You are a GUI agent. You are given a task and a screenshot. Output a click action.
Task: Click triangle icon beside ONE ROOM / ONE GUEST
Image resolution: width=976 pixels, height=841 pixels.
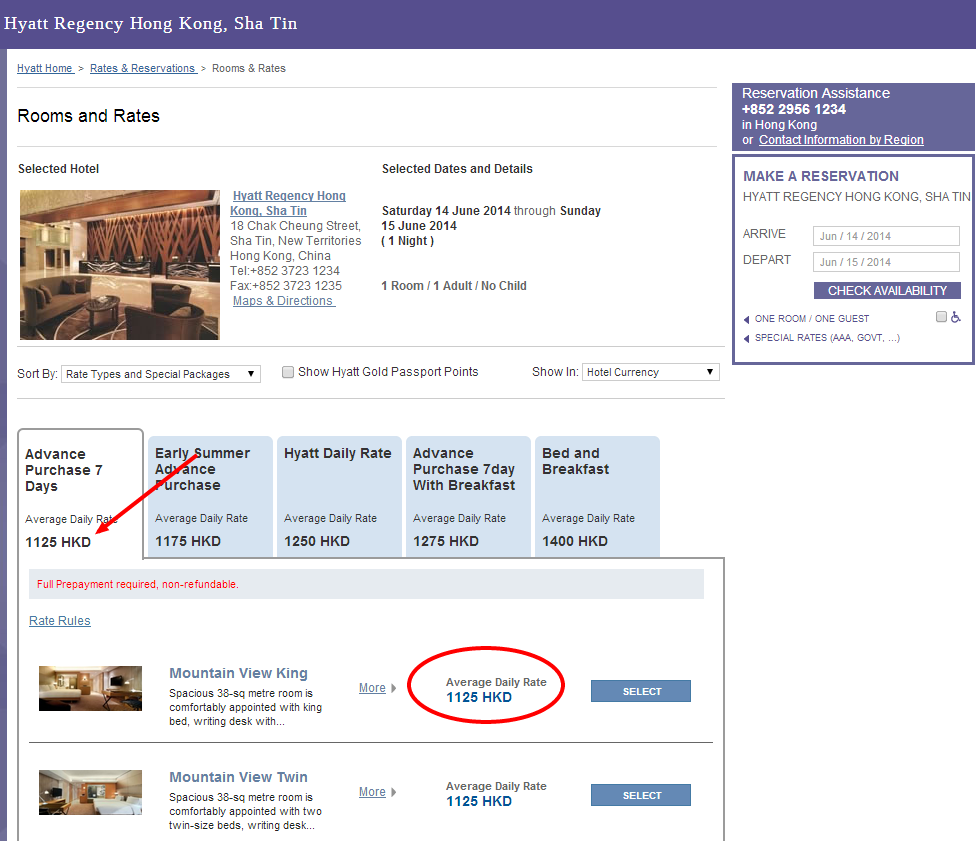tap(746, 319)
